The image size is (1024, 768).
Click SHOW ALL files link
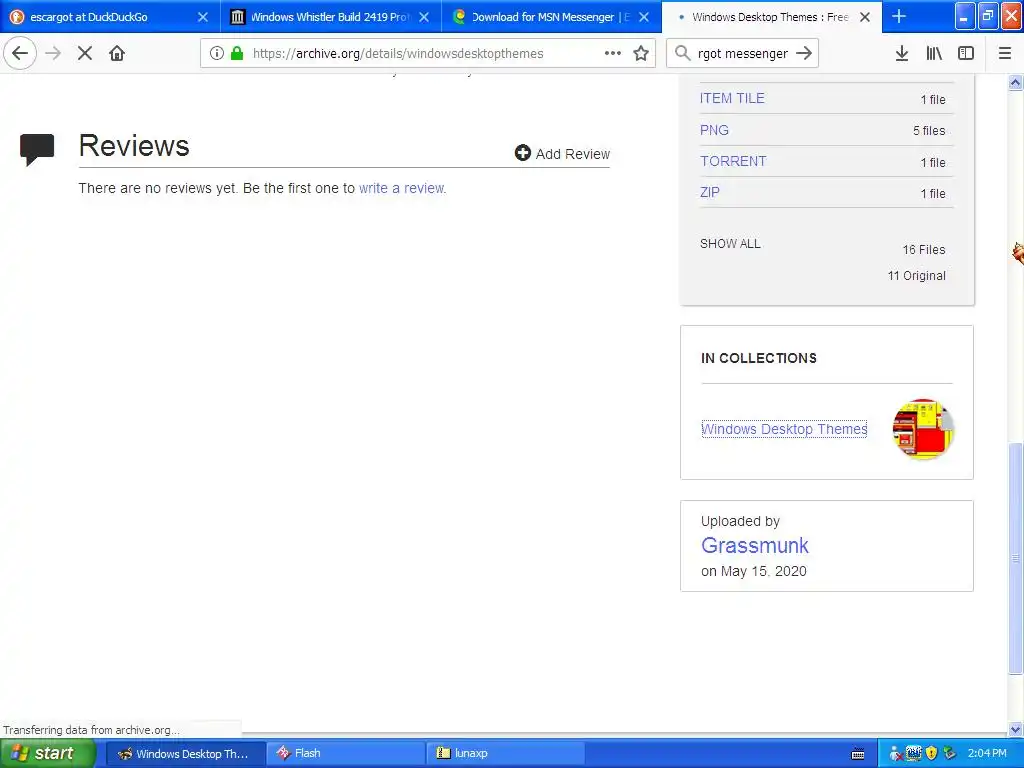[x=730, y=244]
